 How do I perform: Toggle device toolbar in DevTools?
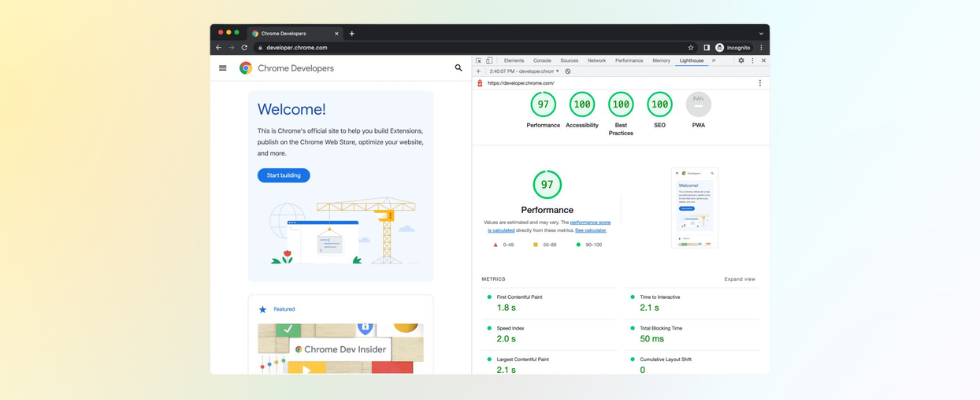pos(489,61)
